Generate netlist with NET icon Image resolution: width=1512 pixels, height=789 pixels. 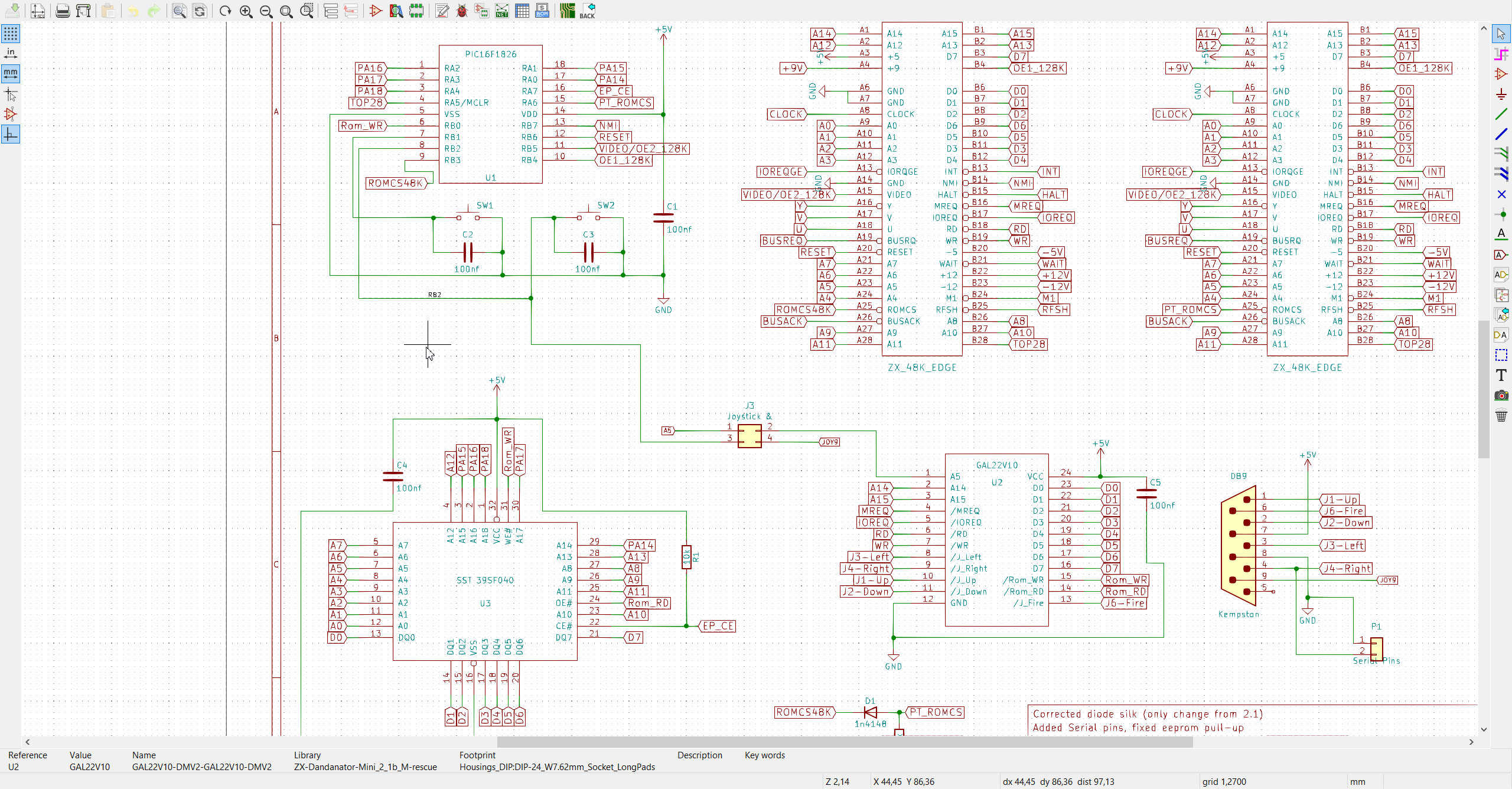point(502,10)
